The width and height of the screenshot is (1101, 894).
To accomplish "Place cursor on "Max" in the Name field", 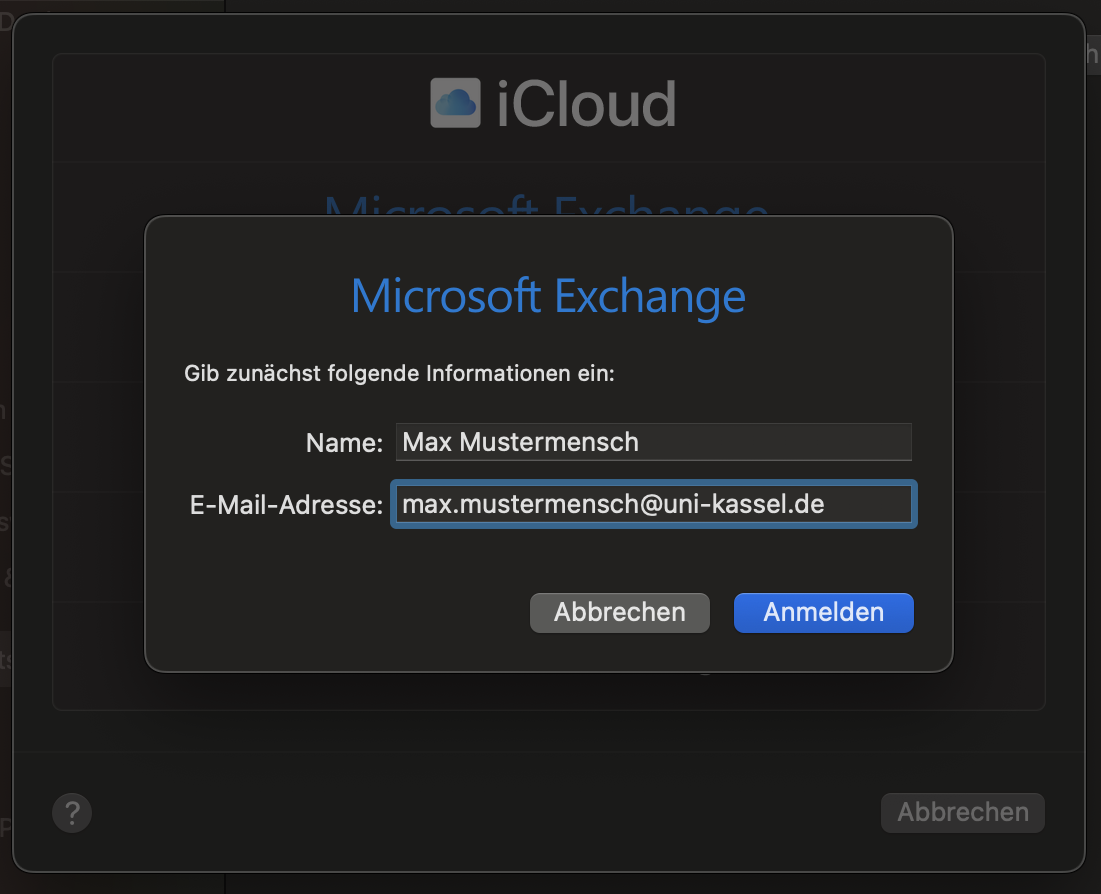I will [427, 442].
